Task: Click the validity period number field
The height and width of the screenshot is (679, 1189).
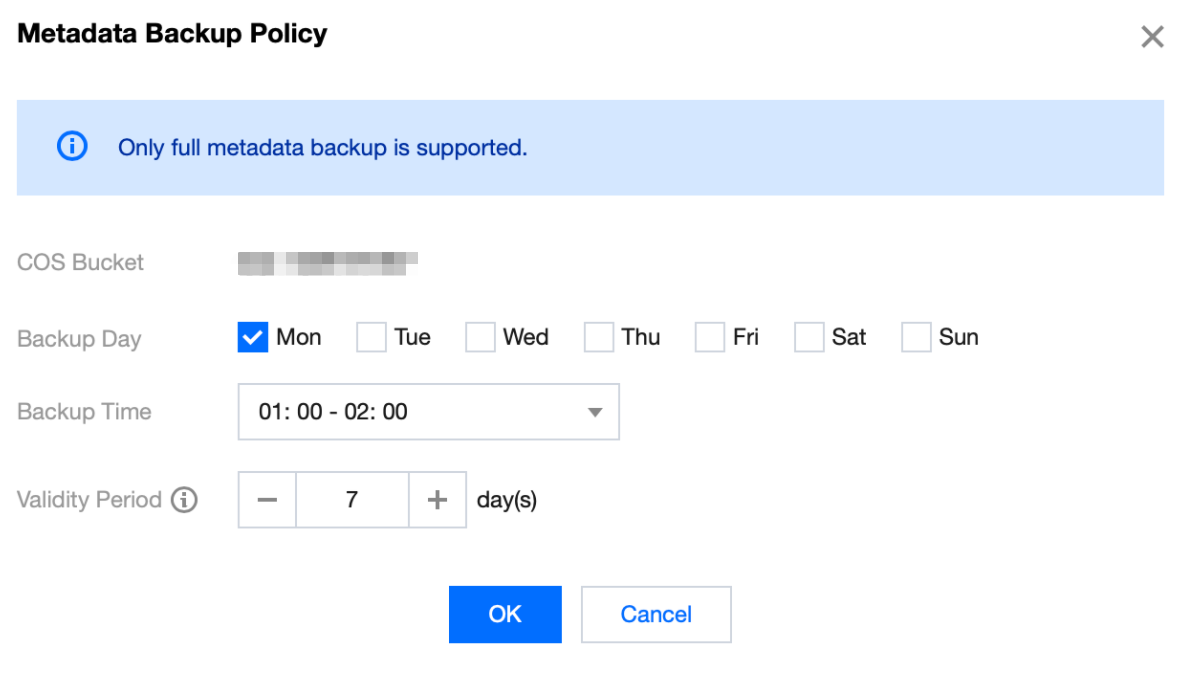Action: click(x=352, y=500)
